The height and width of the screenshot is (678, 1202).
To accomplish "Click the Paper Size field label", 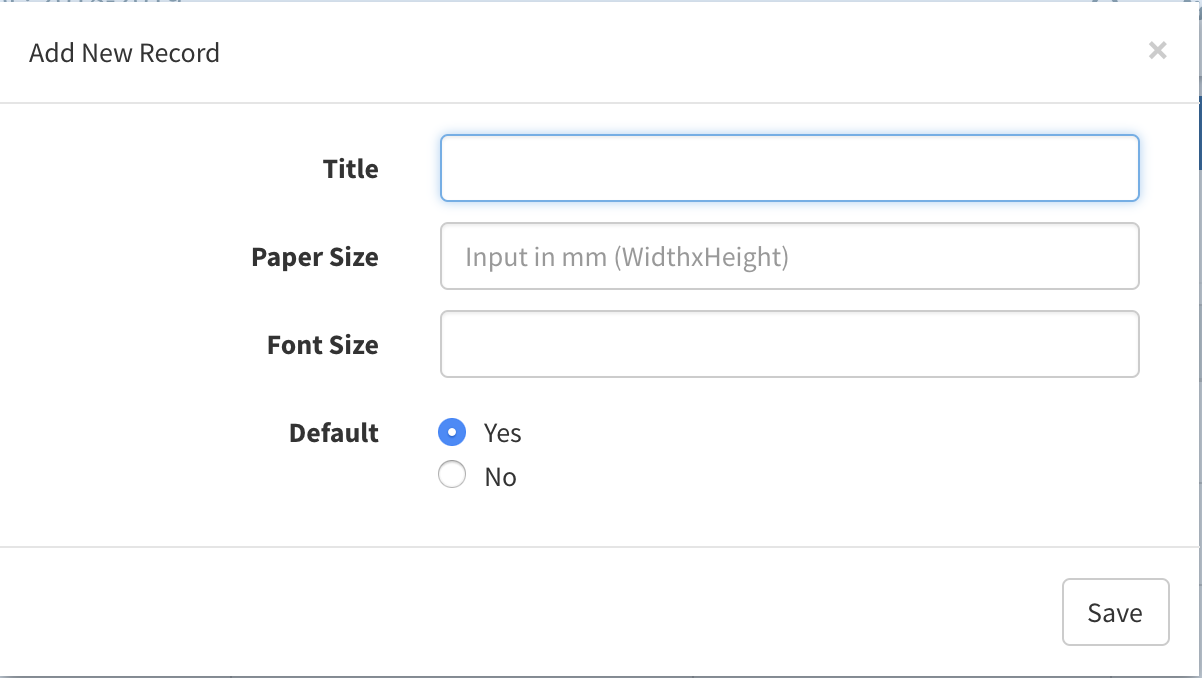I will 314,257.
